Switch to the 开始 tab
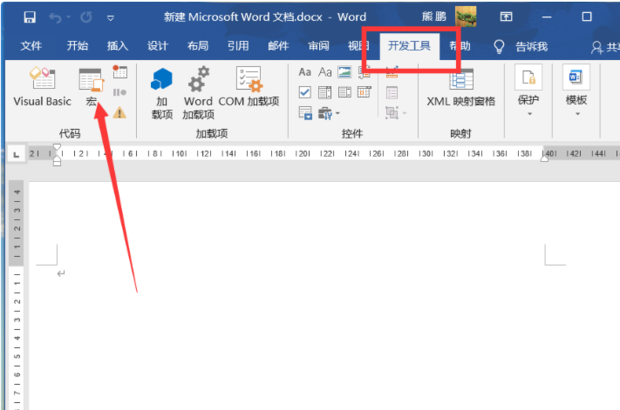 click(77, 46)
